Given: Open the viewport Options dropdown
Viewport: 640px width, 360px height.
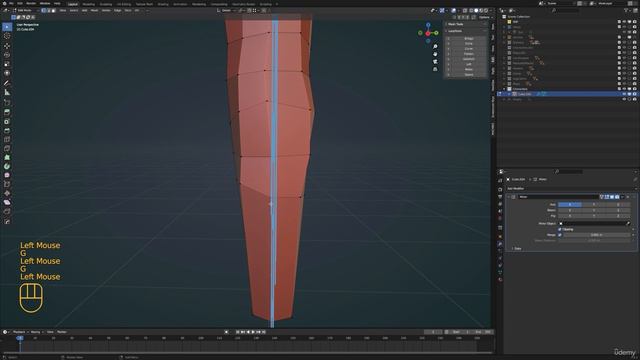Looking at the screenshot, I should coord(485,18).
